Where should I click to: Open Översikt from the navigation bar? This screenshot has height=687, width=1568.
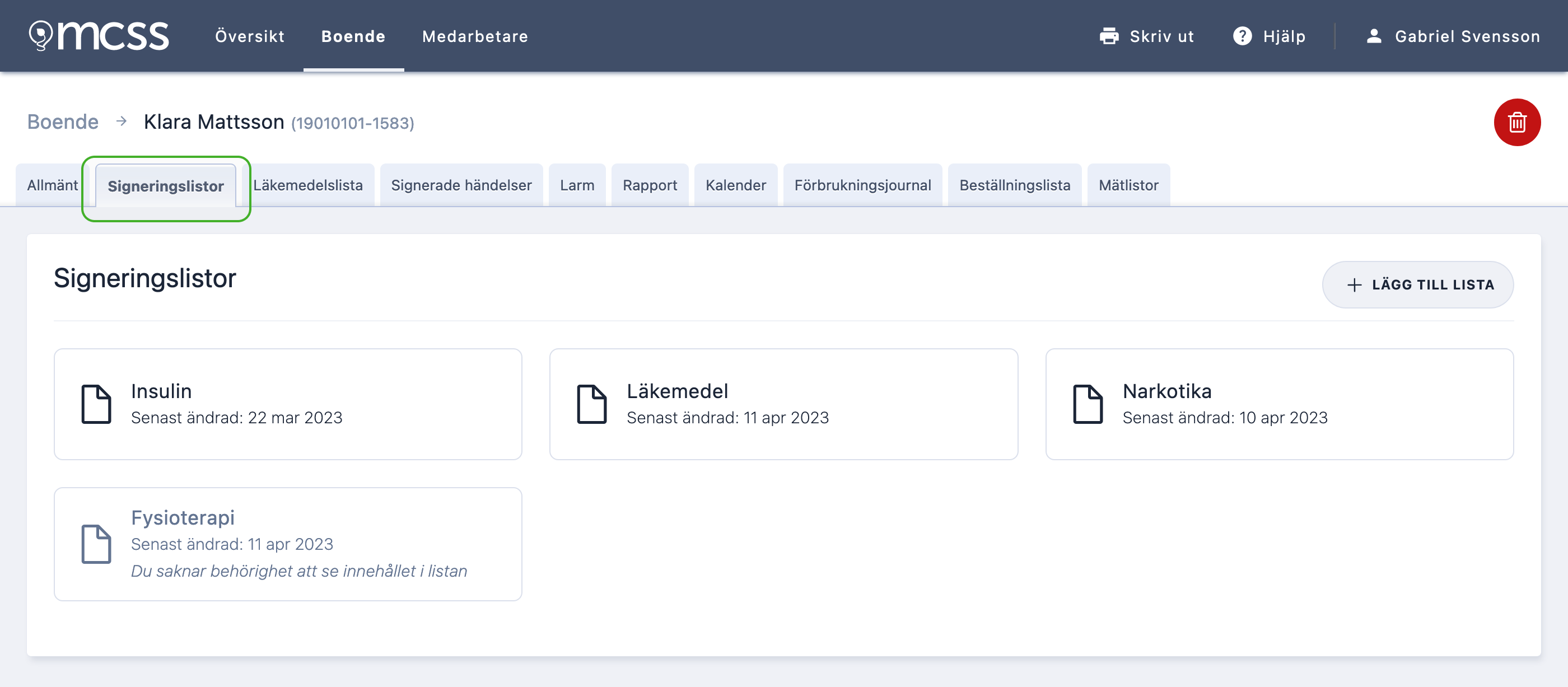[x=250, y=36]
